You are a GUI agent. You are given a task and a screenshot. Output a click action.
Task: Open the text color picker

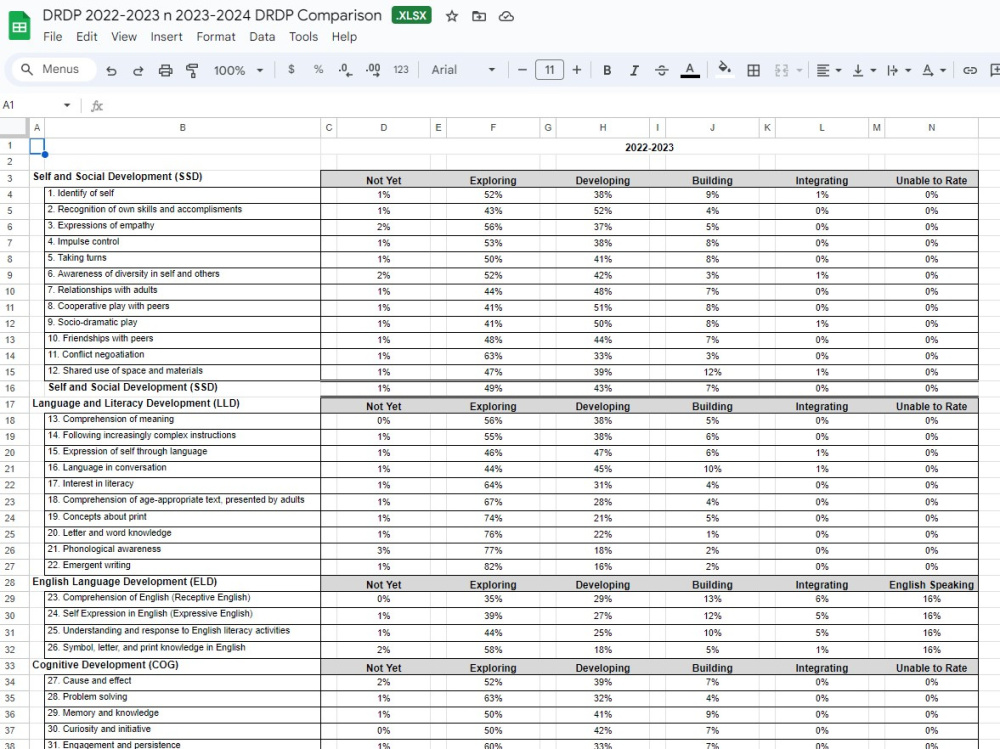(x=689, y=70)
